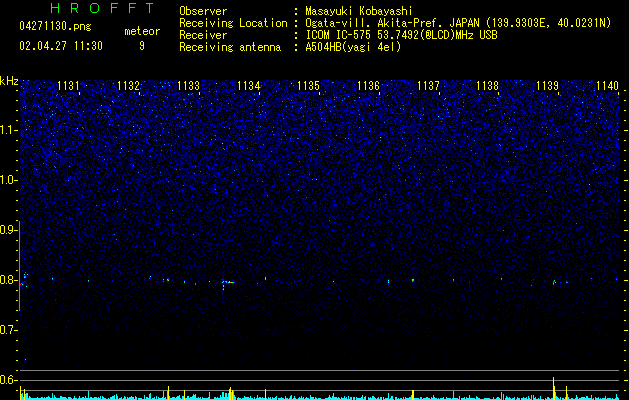Click the 0.7 kHz axis label
Viewport: 629px width, 400px height.
point(7,330)
